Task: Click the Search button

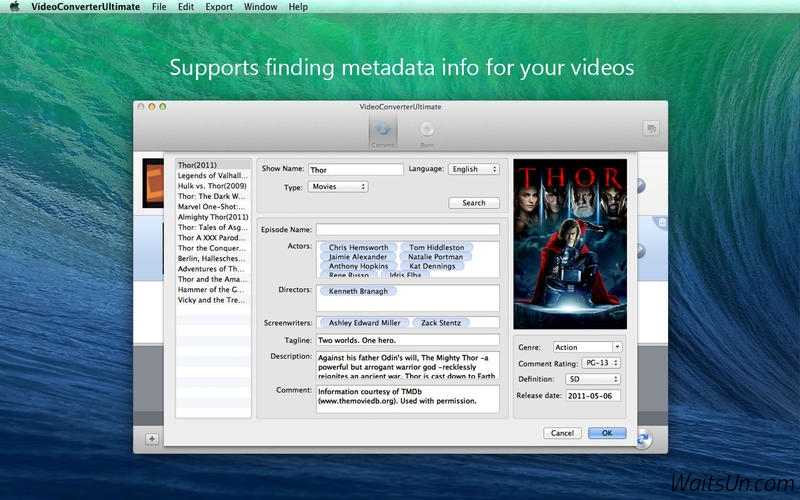Action: tap(474, 203)
